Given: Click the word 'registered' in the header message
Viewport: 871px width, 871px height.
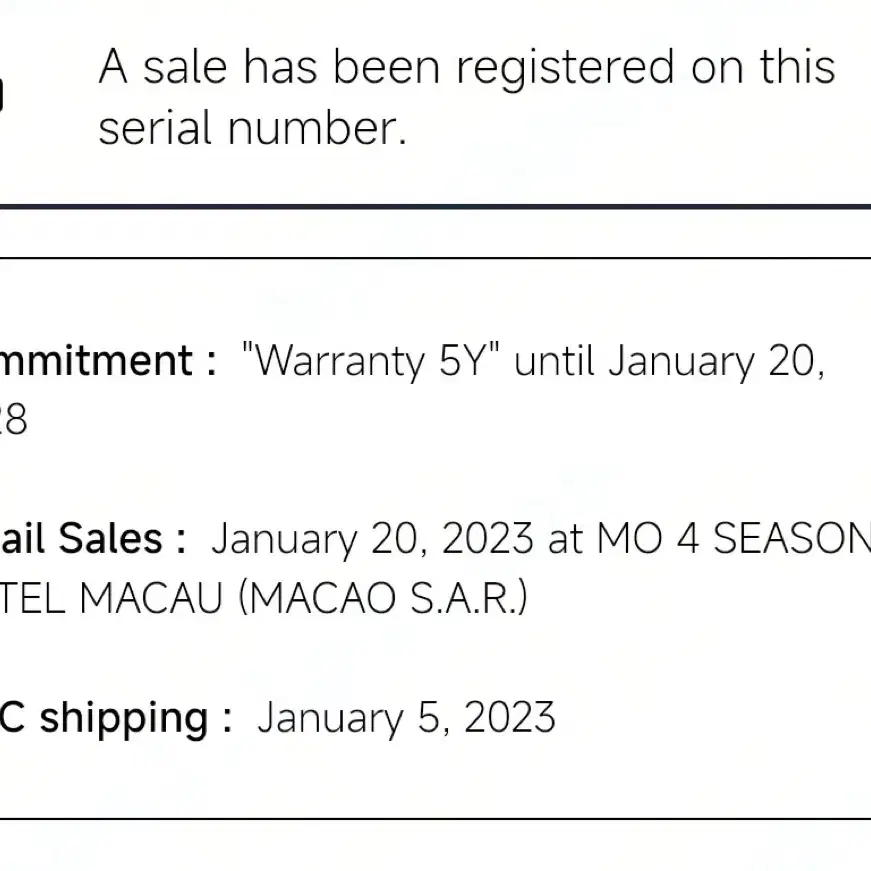Looking at the screenshot, I should (565, 68).
